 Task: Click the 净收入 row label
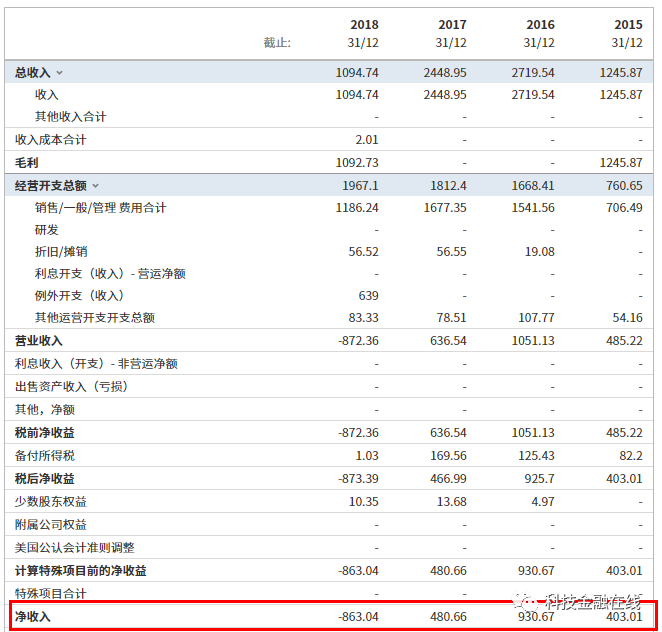33,617
